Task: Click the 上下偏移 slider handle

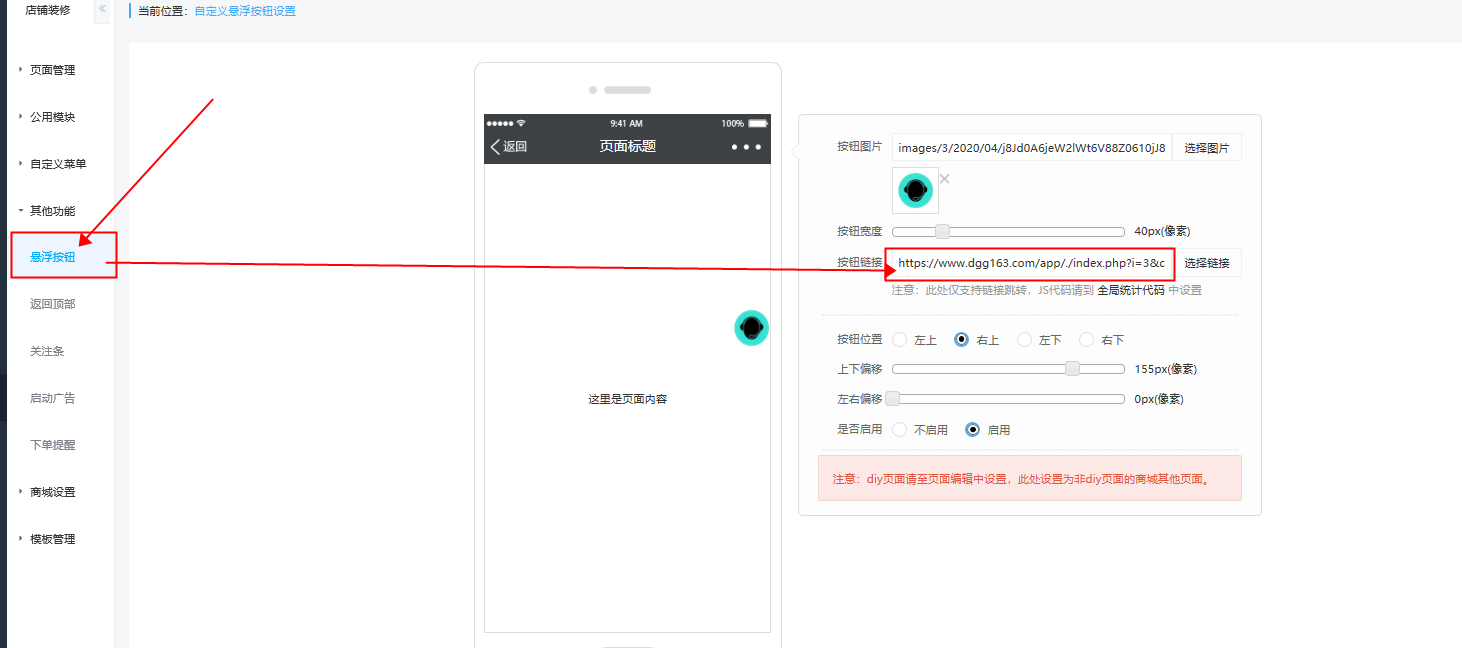Action: click(x=1073, y=369)
